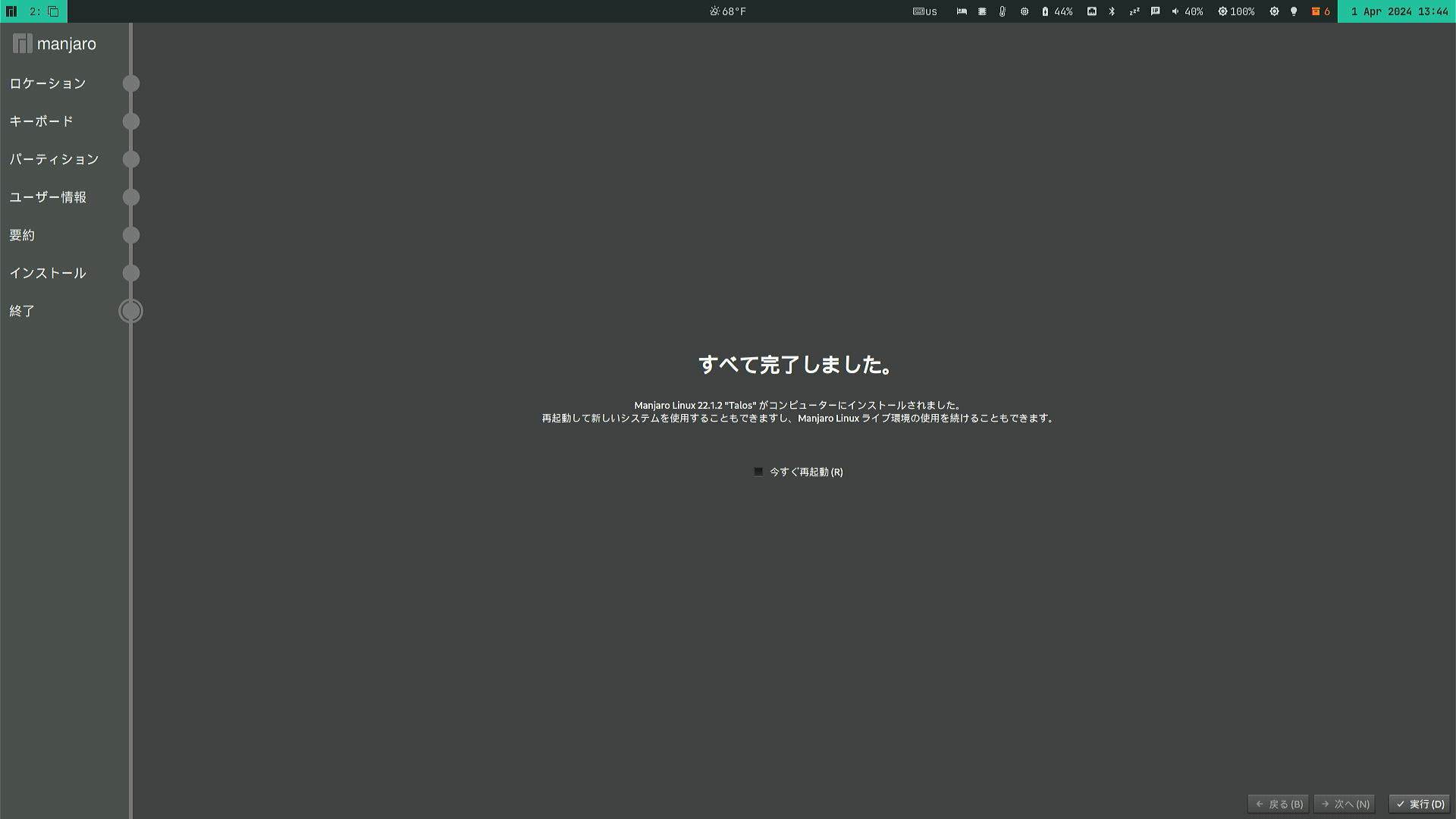
Task: Click the orange package updates icon
Action: [1320, 11]
